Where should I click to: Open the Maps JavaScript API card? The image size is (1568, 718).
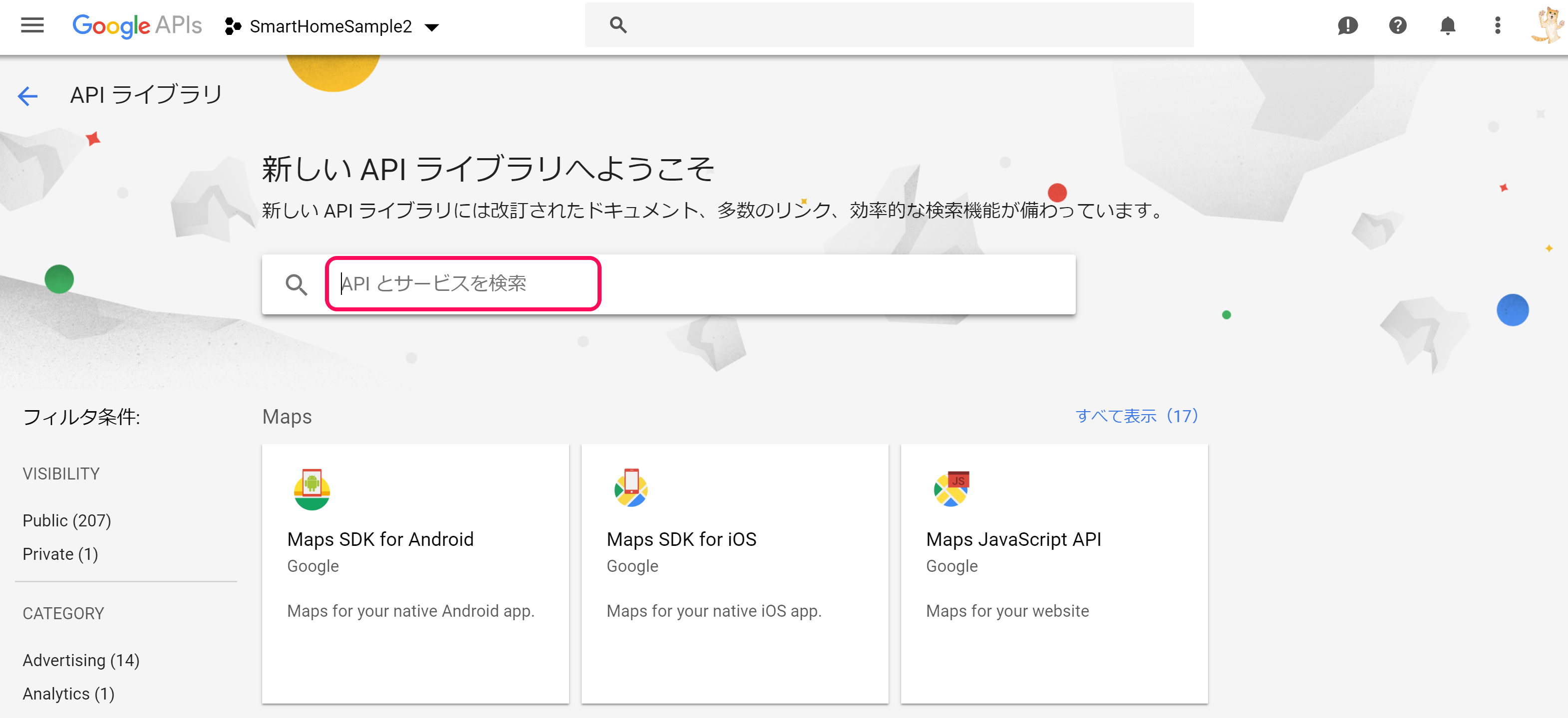(1054, 573)
